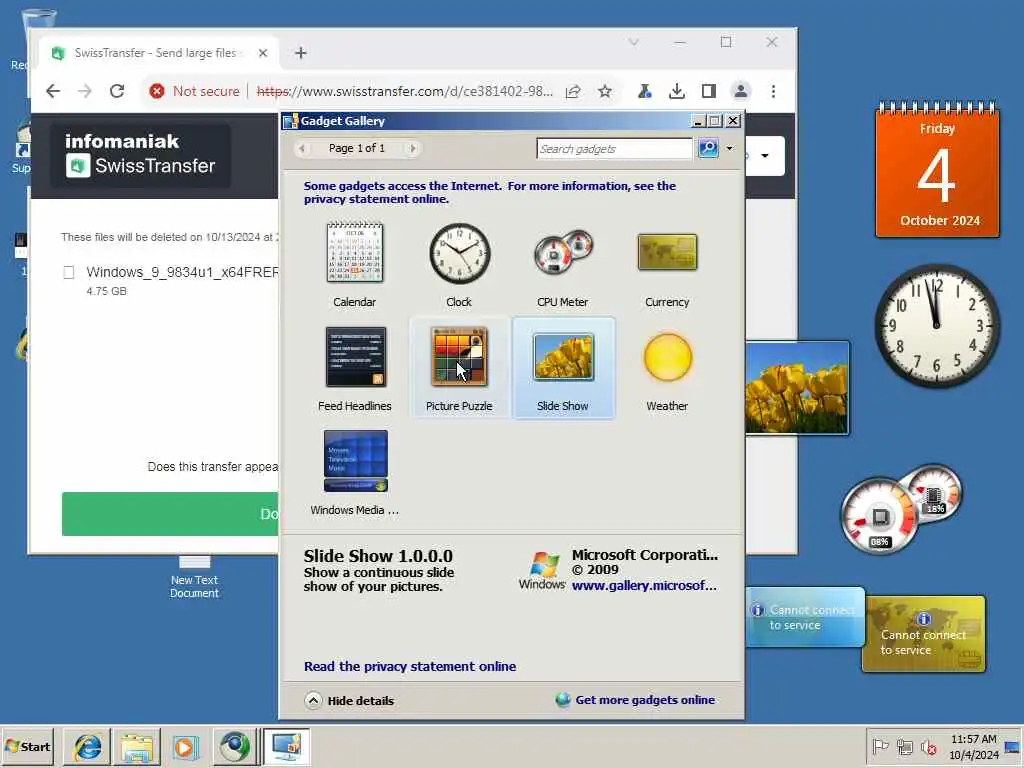Image resolution: width=1024 pixels, height=768 pixels.
Task: Click the desktop Calendar gadget showing Friday 4
Action: (x=937, y=170)
